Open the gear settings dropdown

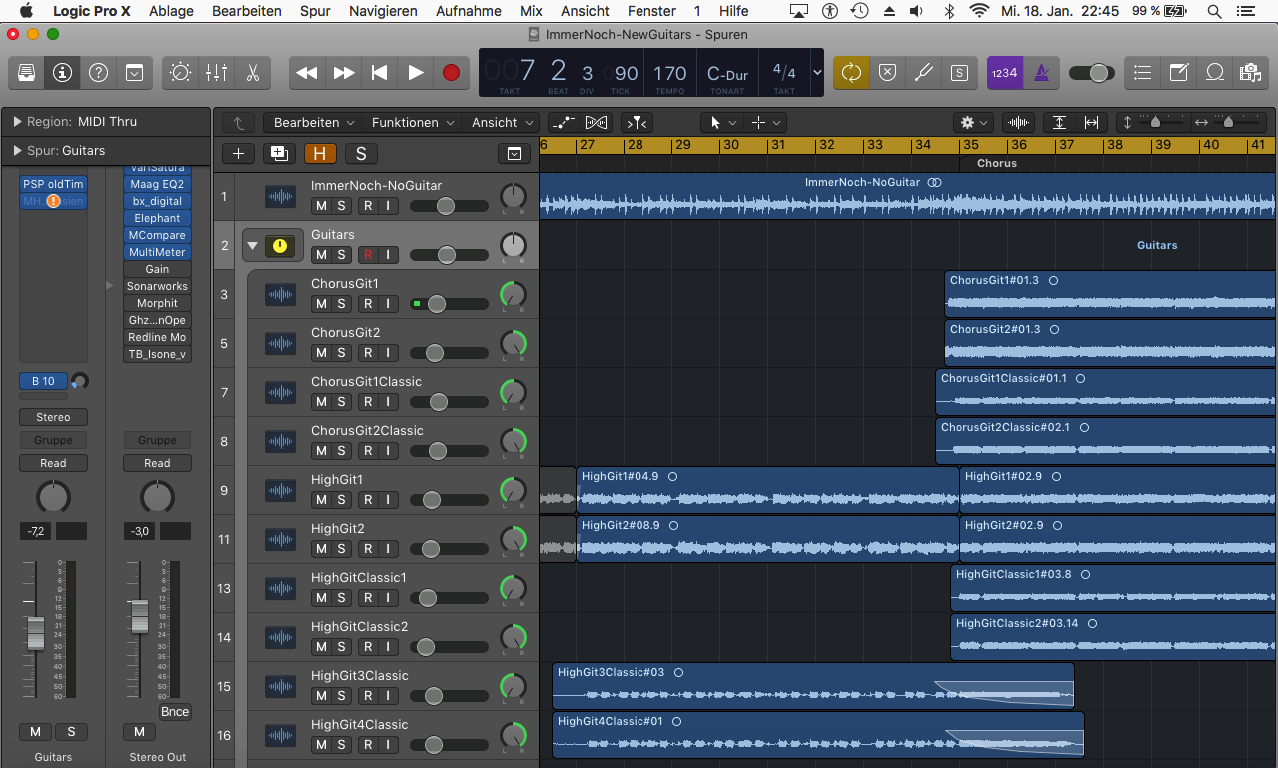[x=973, y=122]
